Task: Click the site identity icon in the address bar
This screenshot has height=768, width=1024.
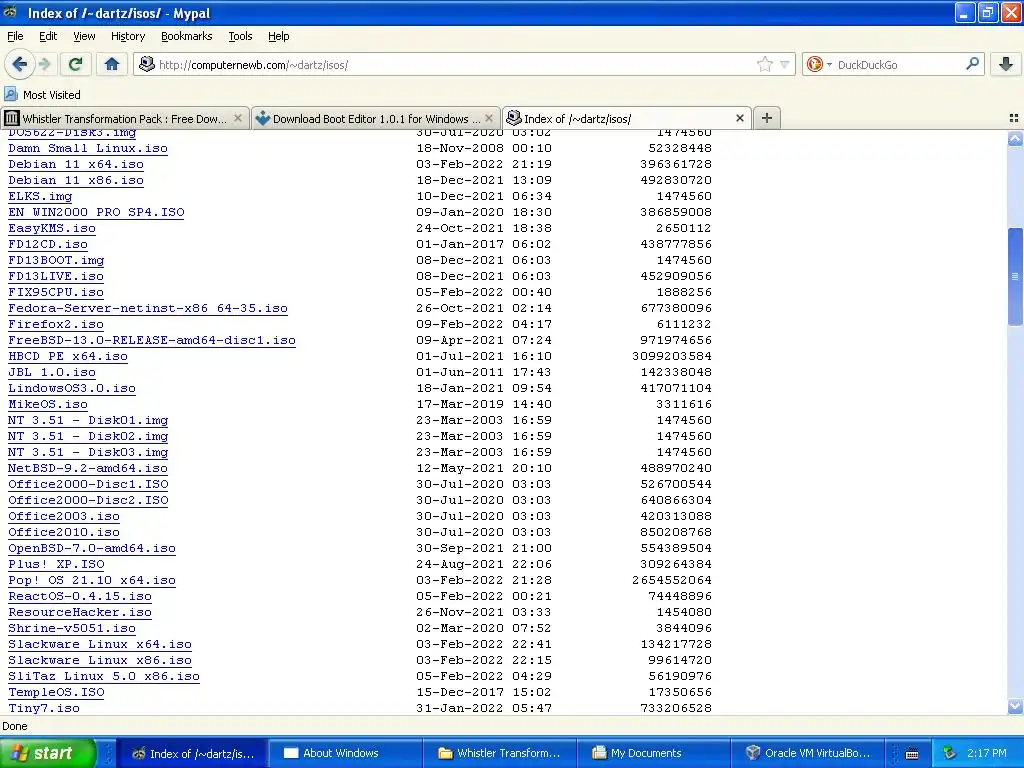Action: click(147, 64)
